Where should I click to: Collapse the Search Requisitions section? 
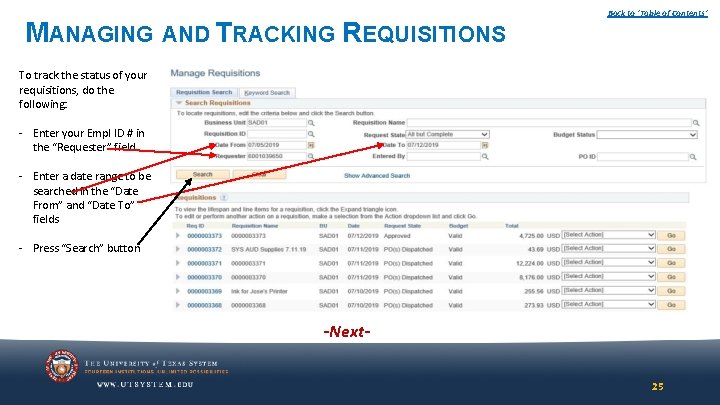pos(179,103)
